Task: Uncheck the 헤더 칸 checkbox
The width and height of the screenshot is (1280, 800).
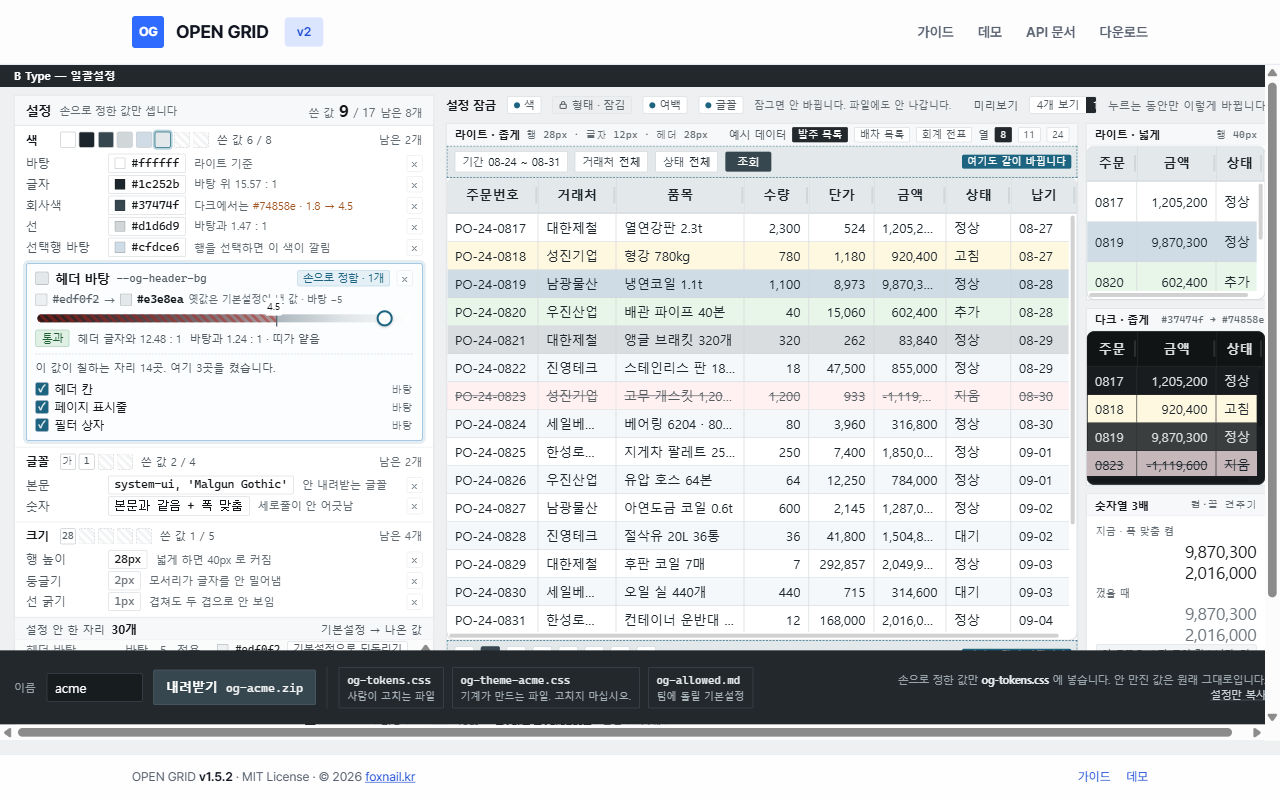Action: click(42, 389)
